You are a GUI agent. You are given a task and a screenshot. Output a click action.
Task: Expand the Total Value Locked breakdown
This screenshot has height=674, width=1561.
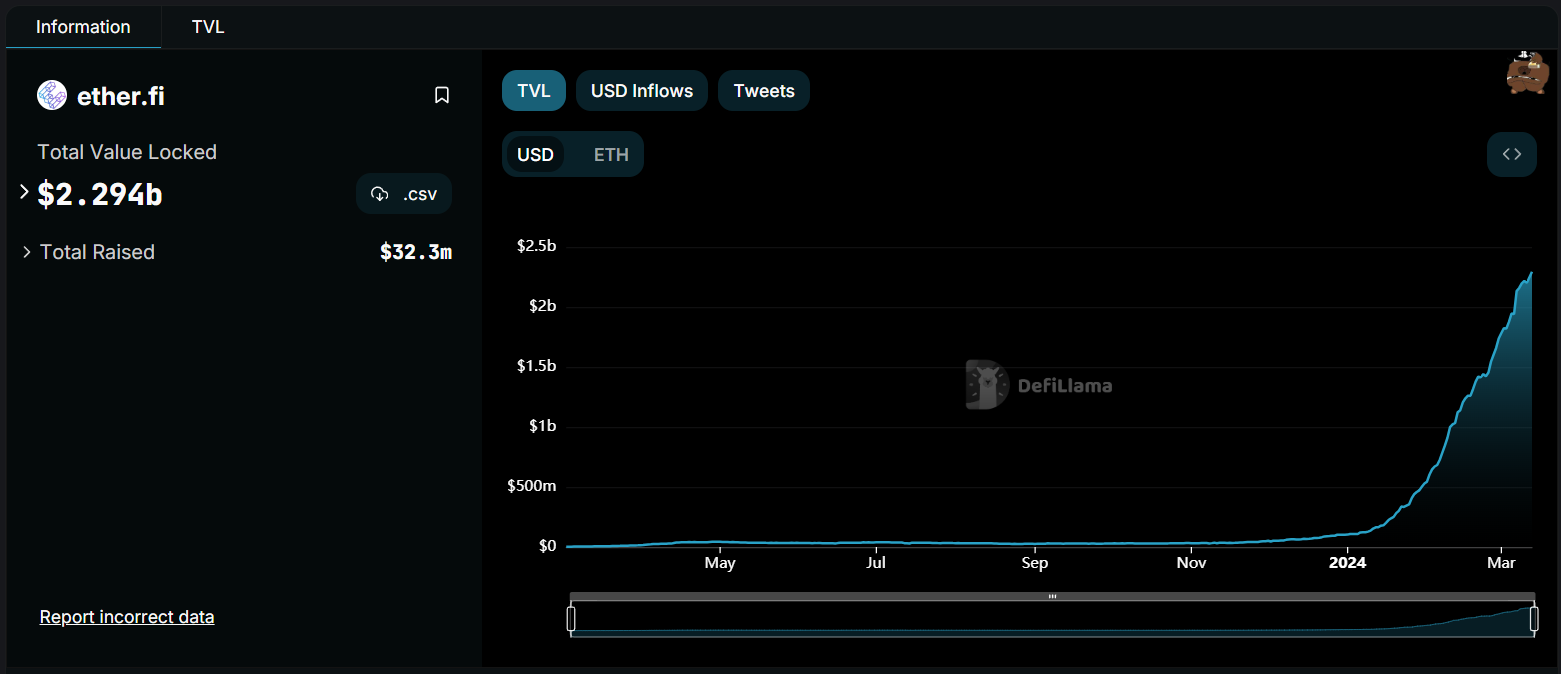point(25,191)
